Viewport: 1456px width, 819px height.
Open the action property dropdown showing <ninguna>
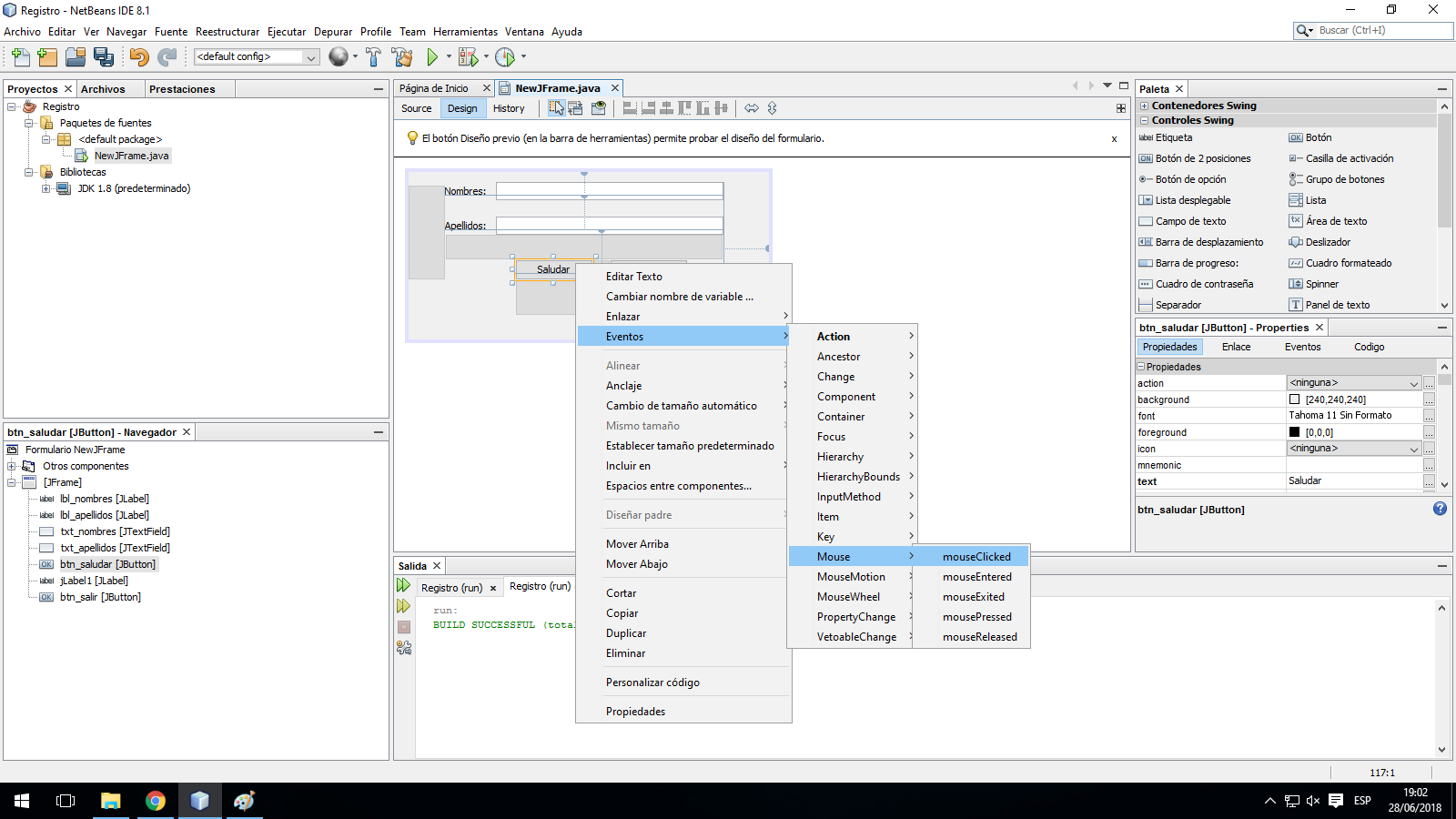[x=1416, y=382]
